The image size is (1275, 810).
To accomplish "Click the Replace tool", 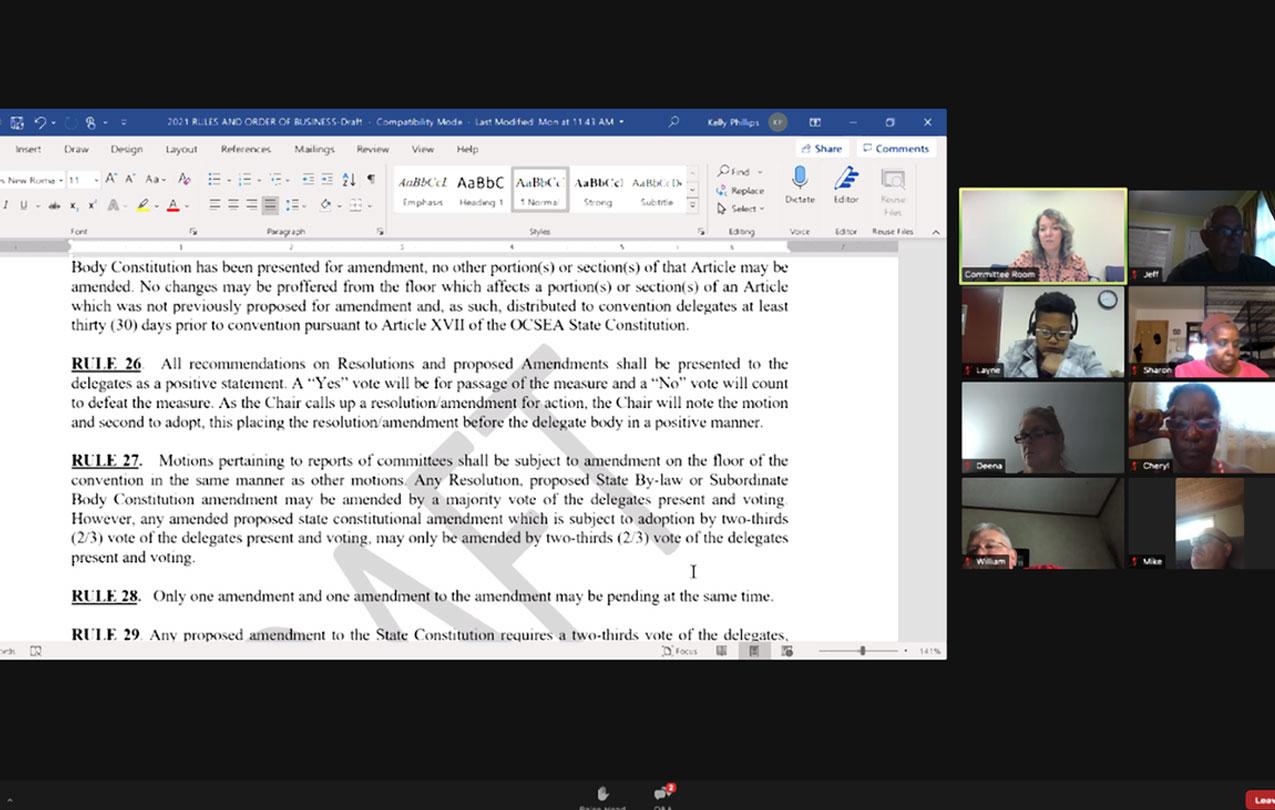I will [x=741, y=190].
